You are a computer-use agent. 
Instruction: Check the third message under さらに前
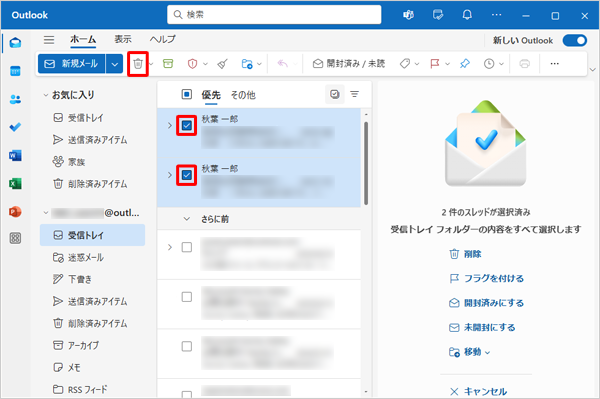tap(187, 347)
